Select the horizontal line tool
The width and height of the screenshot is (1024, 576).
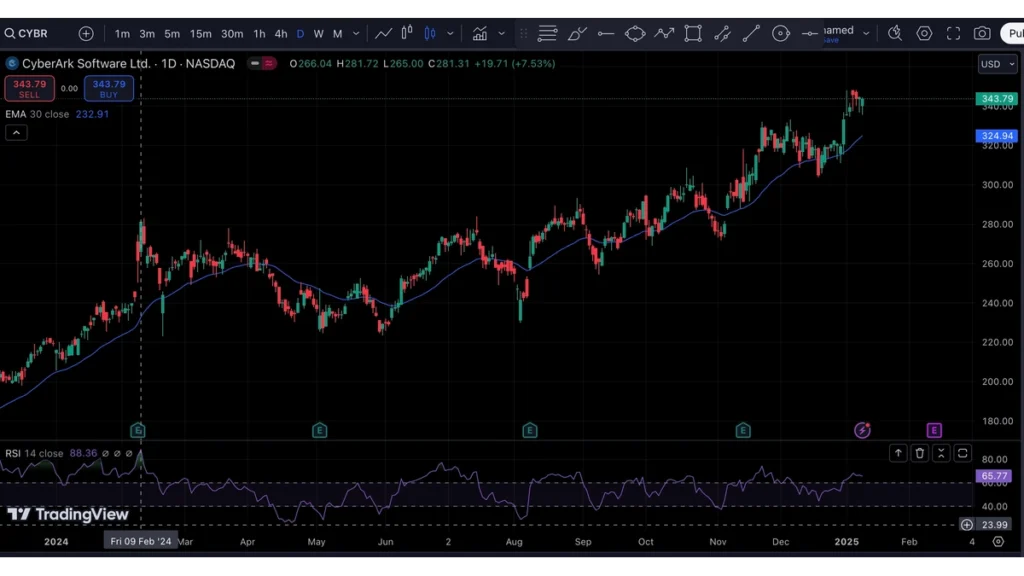pyautogui.click(x=810, y=33)
